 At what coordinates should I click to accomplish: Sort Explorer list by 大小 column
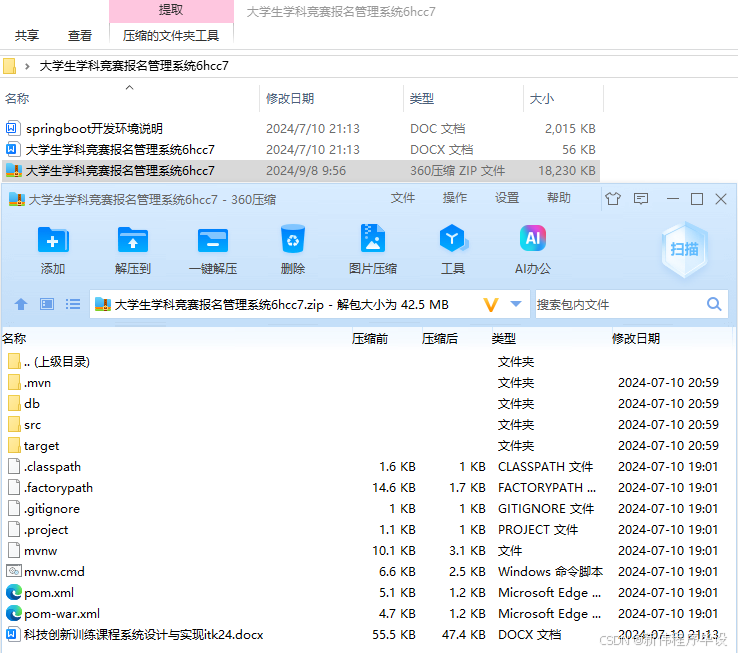(542, 98)
